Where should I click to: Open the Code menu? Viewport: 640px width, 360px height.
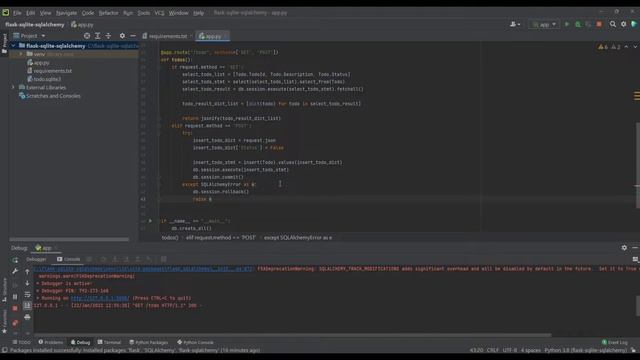[x=88, y=13]
